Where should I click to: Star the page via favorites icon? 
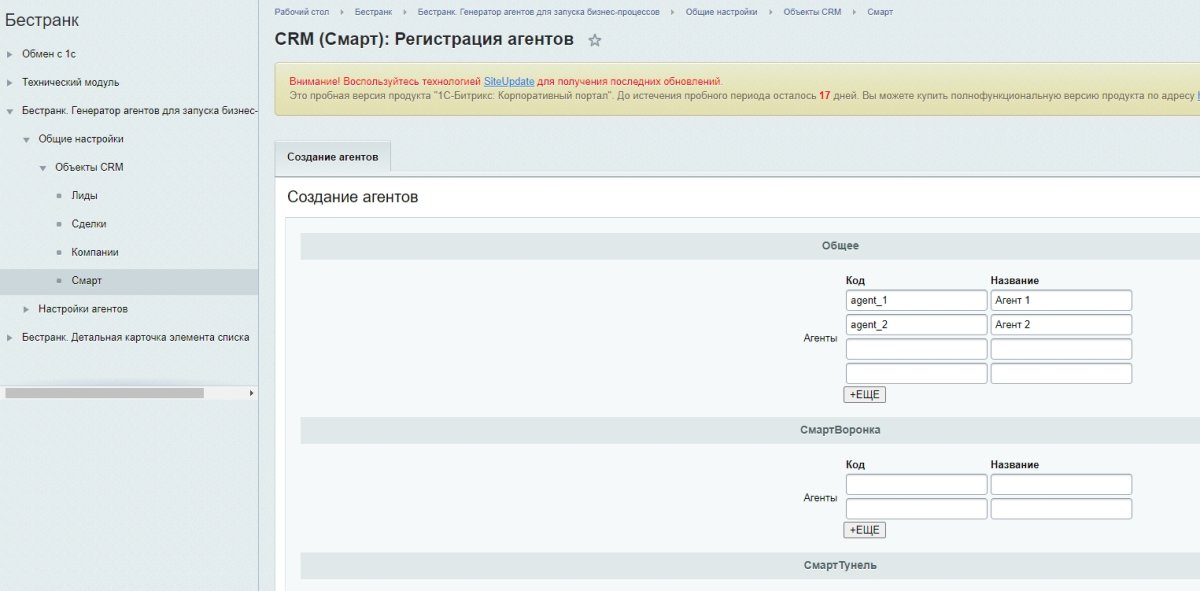(x=595, y=38)
